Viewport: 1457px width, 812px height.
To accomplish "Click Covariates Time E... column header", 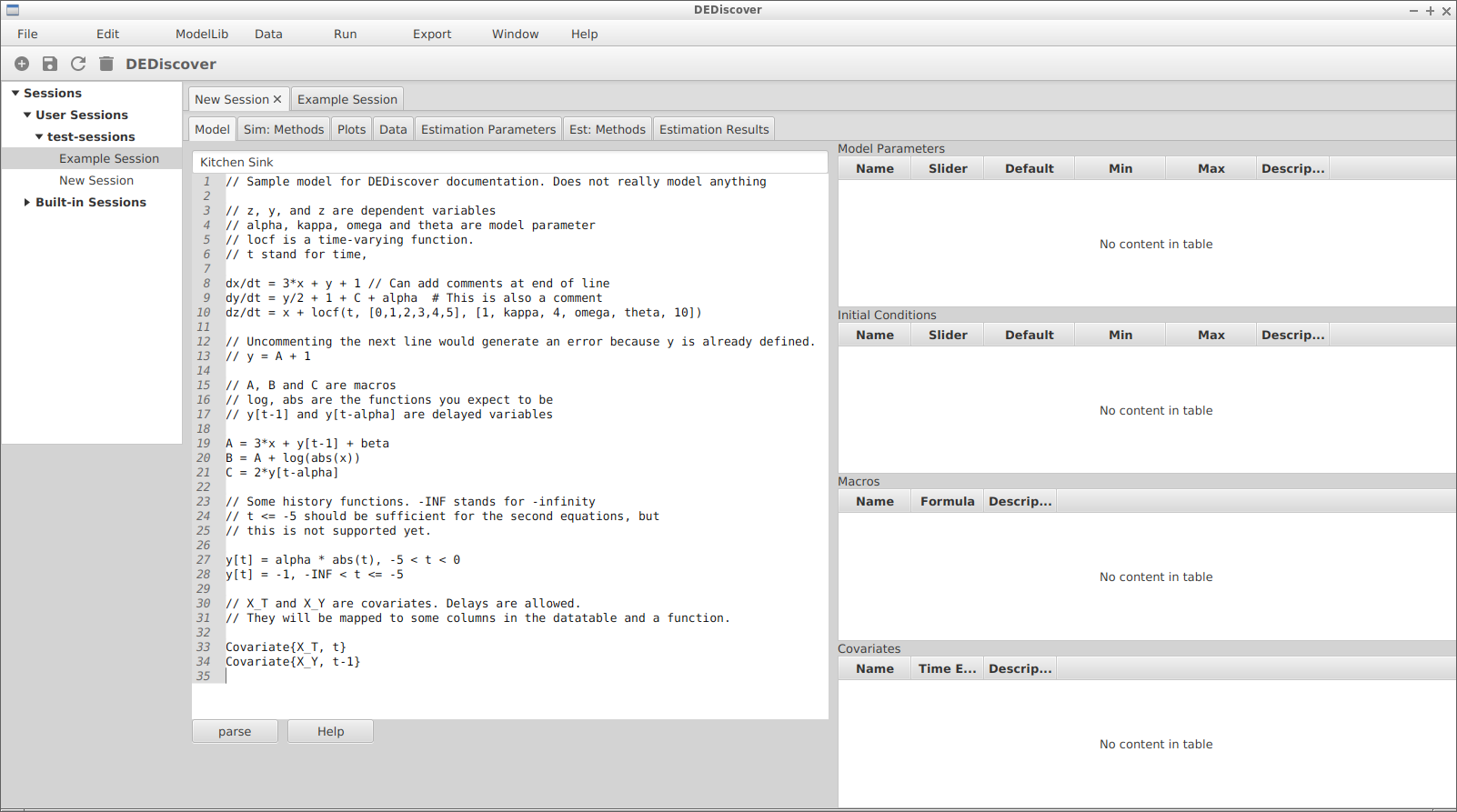I will (x=948, y=668).
